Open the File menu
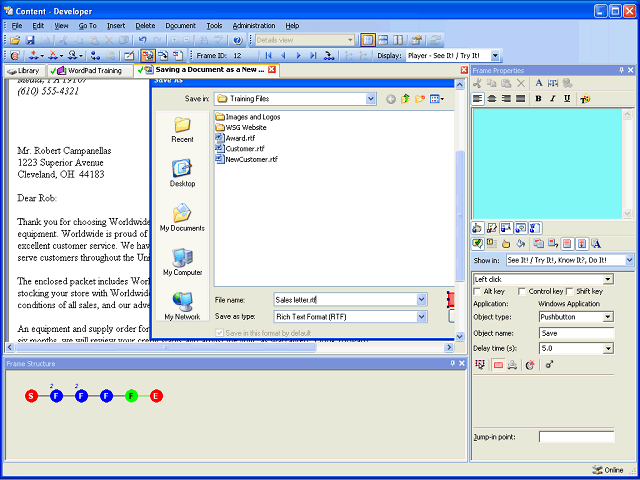This screenshot has width=640, height=480. [x=17, y=25]
